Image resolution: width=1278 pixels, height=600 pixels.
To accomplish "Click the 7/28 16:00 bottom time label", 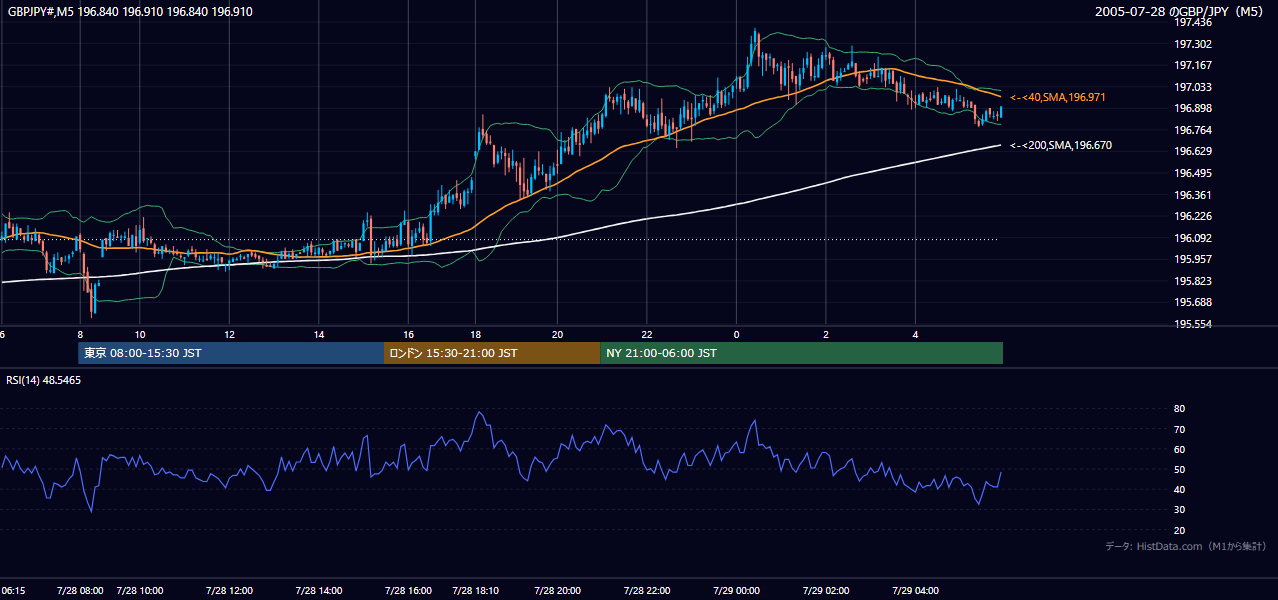I will [408, 591].
